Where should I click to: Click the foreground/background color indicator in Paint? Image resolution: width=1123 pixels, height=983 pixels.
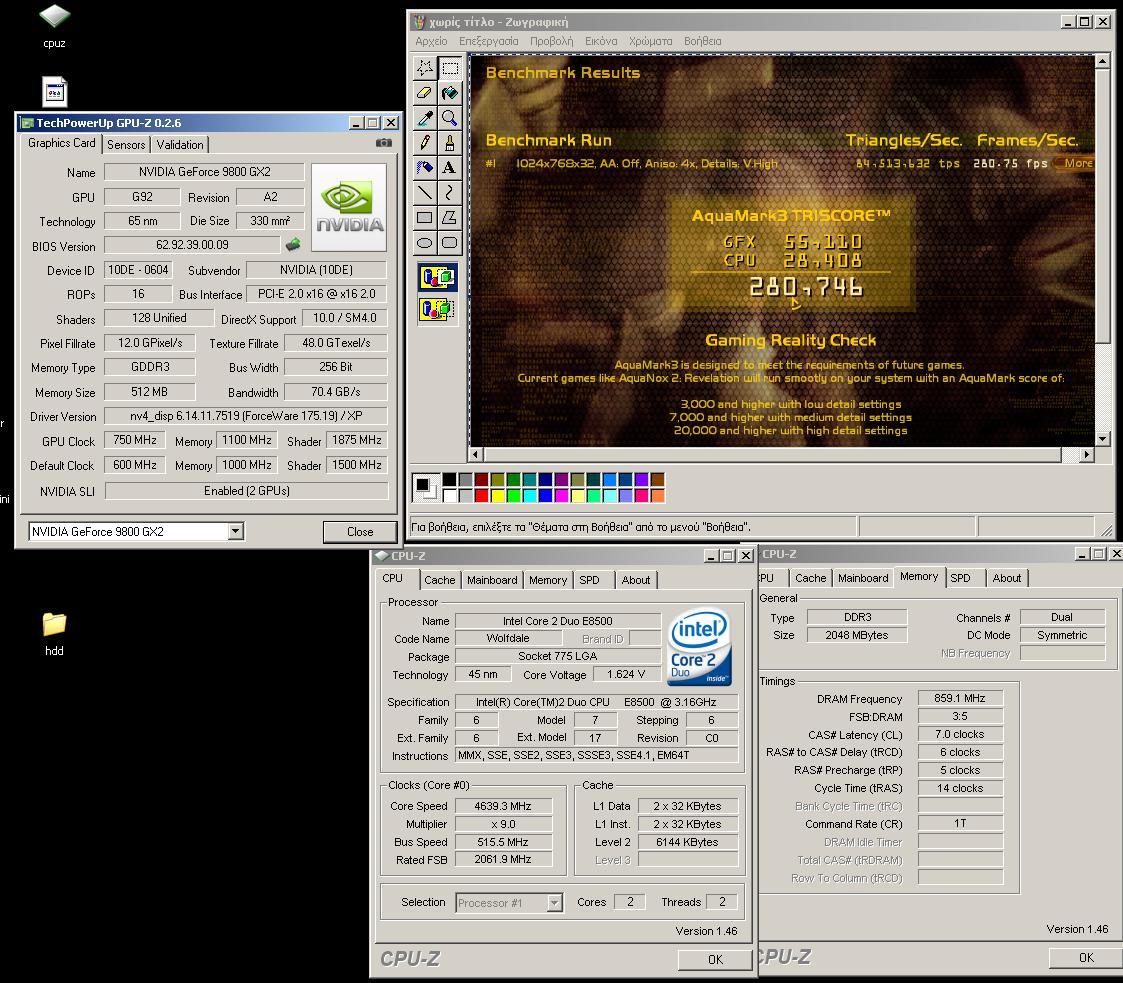[425, 487]
